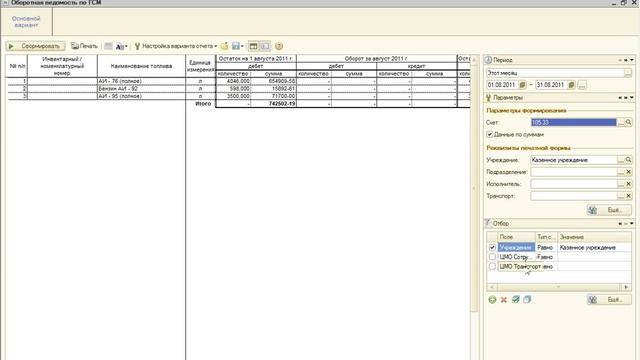Open selection list for the Счет field
The width and height of the screenshot is (640, 360).
pyautogui.click(x=621, y=122)
